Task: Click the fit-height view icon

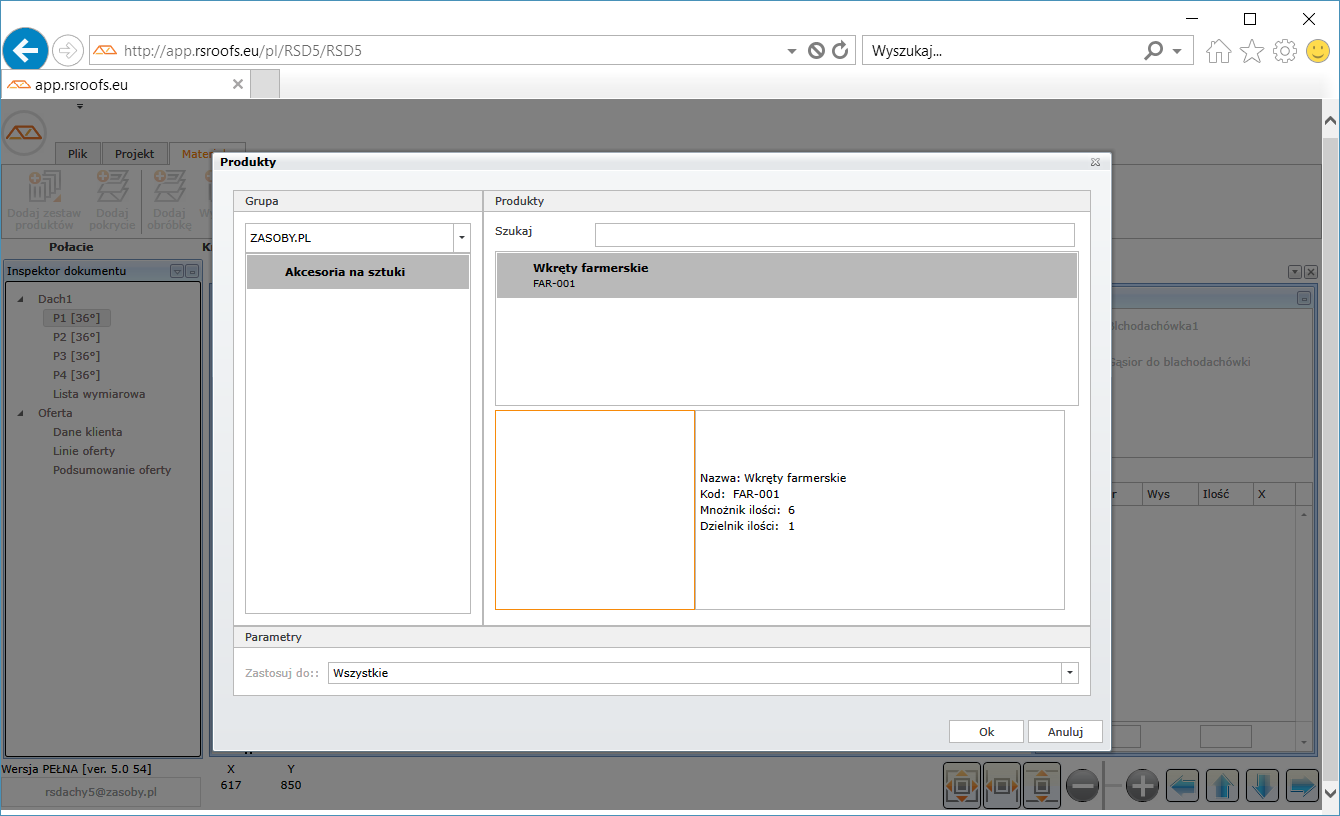Action: pyautogui.click(x=1041, y=786)
